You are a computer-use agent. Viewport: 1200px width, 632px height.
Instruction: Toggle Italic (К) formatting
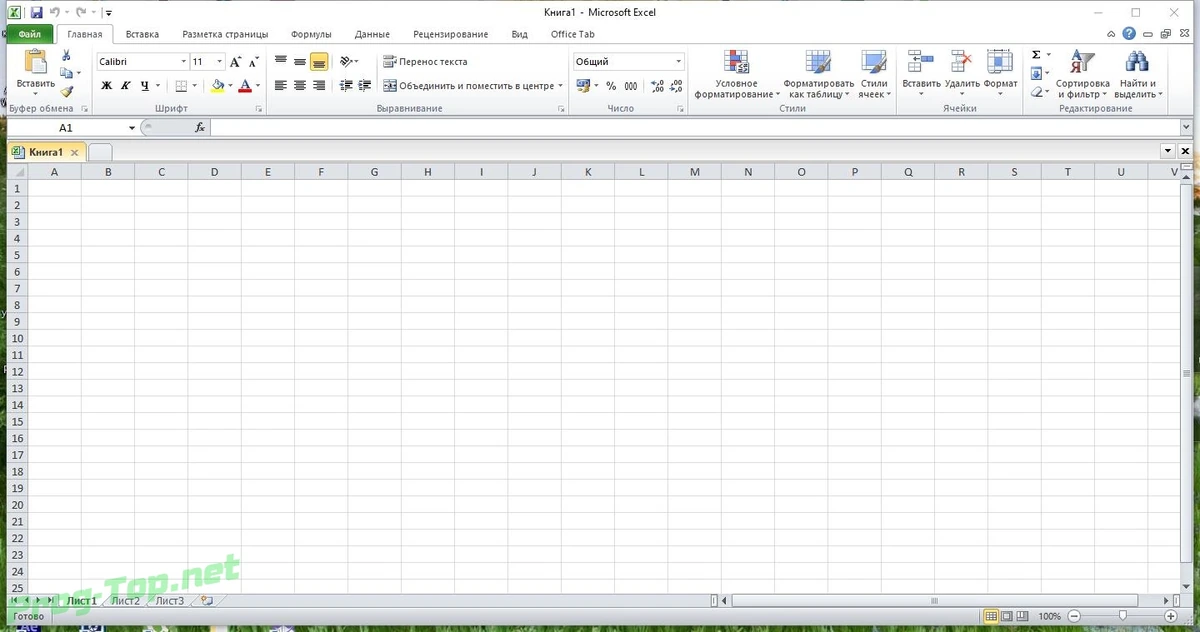(126, 86)
